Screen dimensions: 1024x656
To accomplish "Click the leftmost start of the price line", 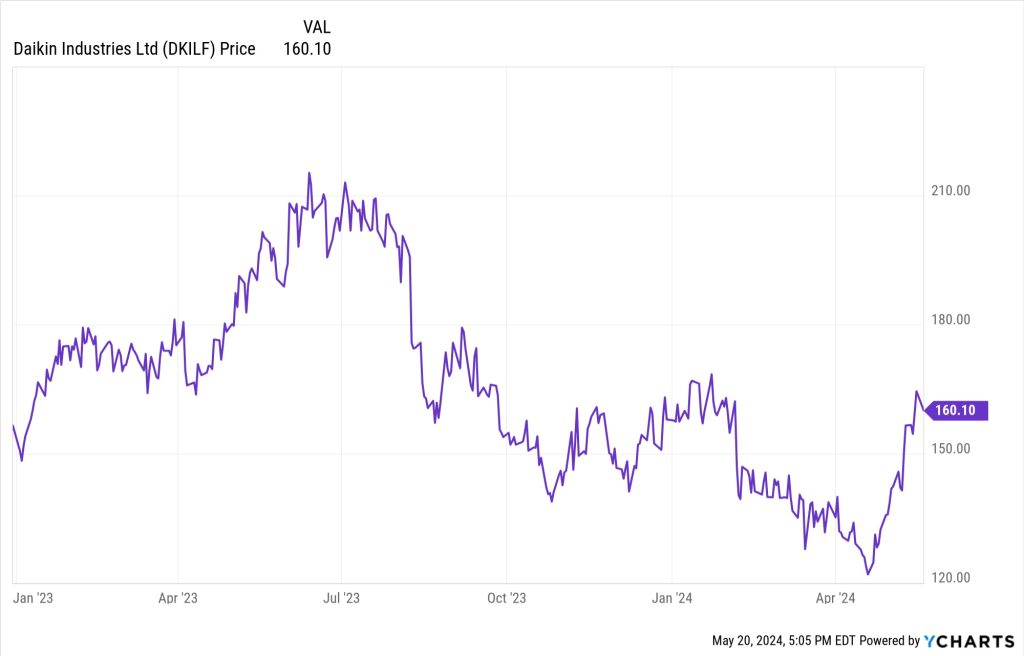I will point(13,426).
